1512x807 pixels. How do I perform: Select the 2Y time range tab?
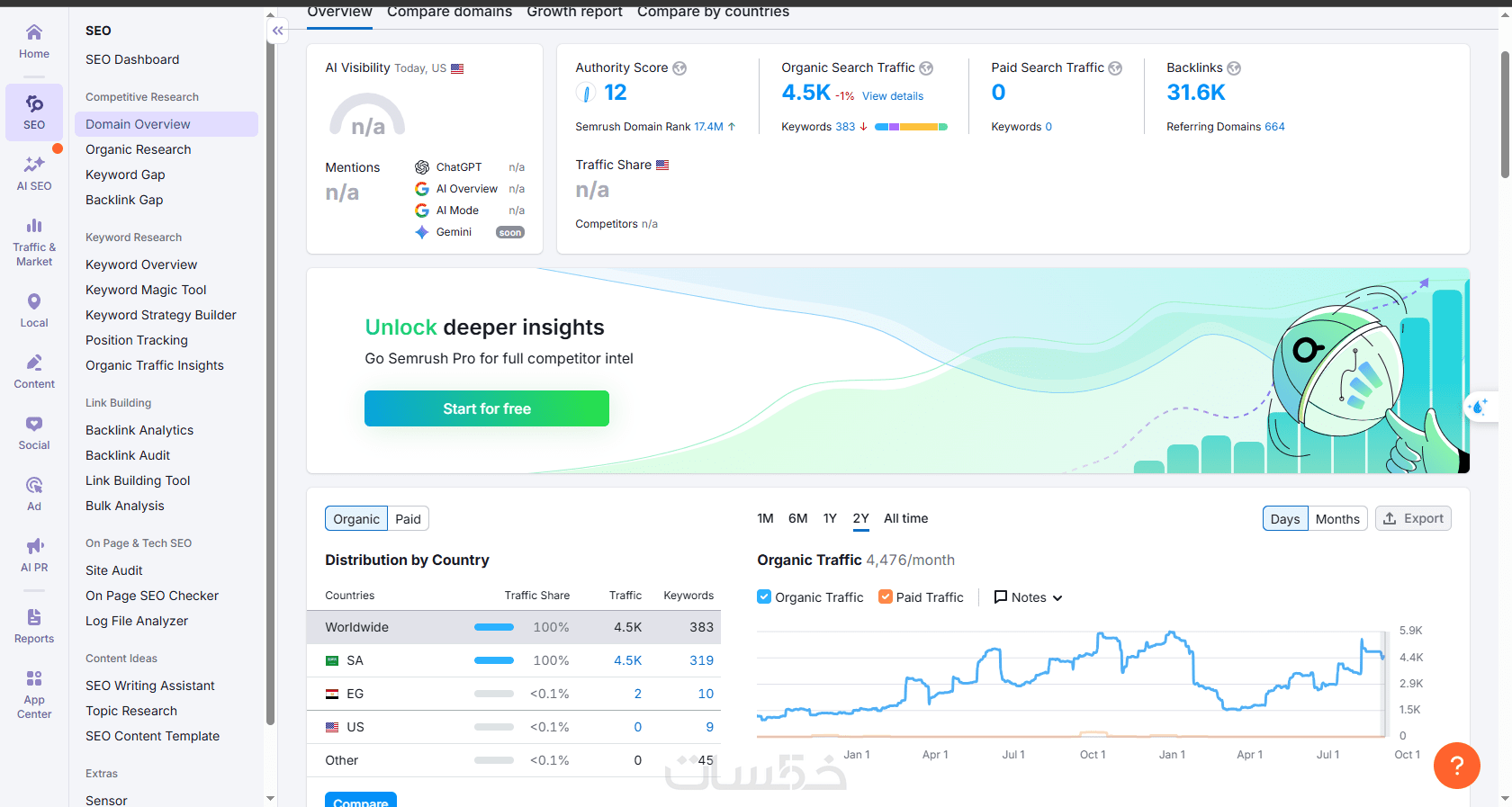tap(860, 519)
